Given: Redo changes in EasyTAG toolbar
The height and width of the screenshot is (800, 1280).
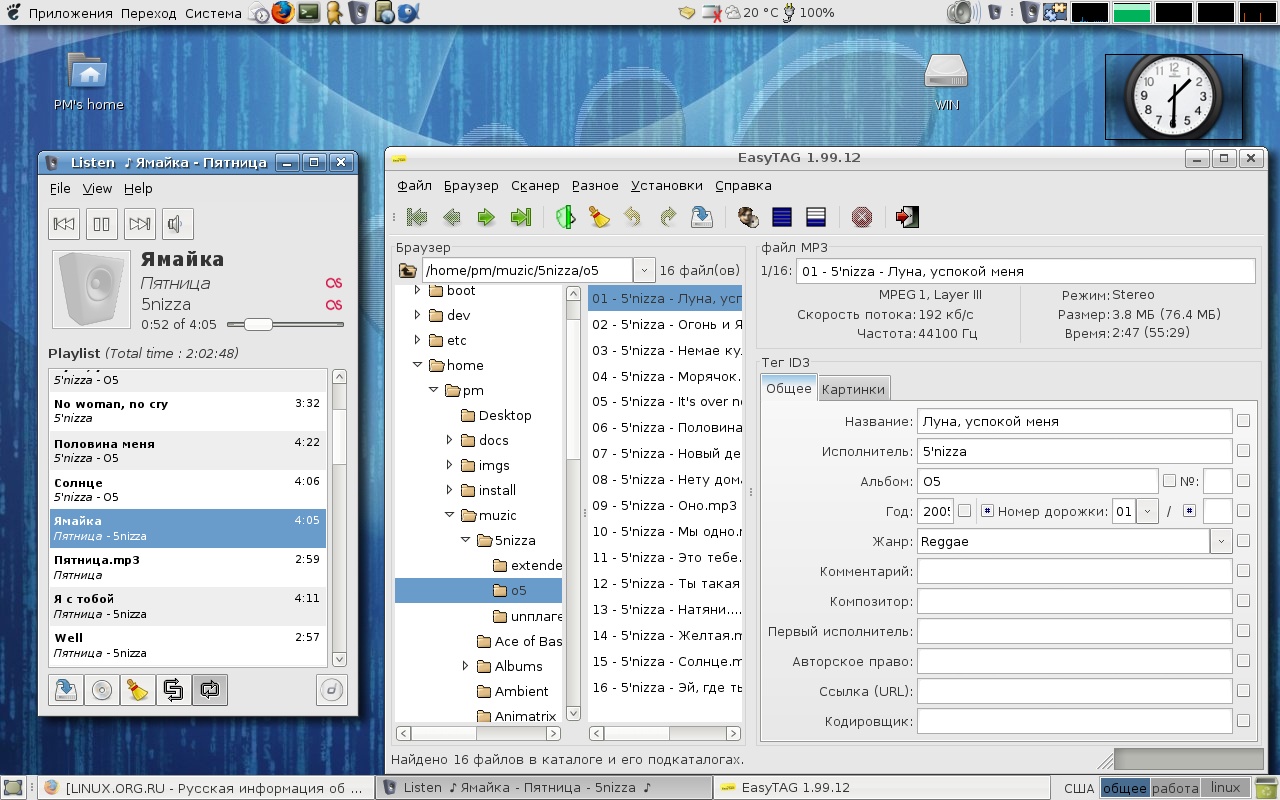Looking at the screenshot, I should (x=667, y=217).
